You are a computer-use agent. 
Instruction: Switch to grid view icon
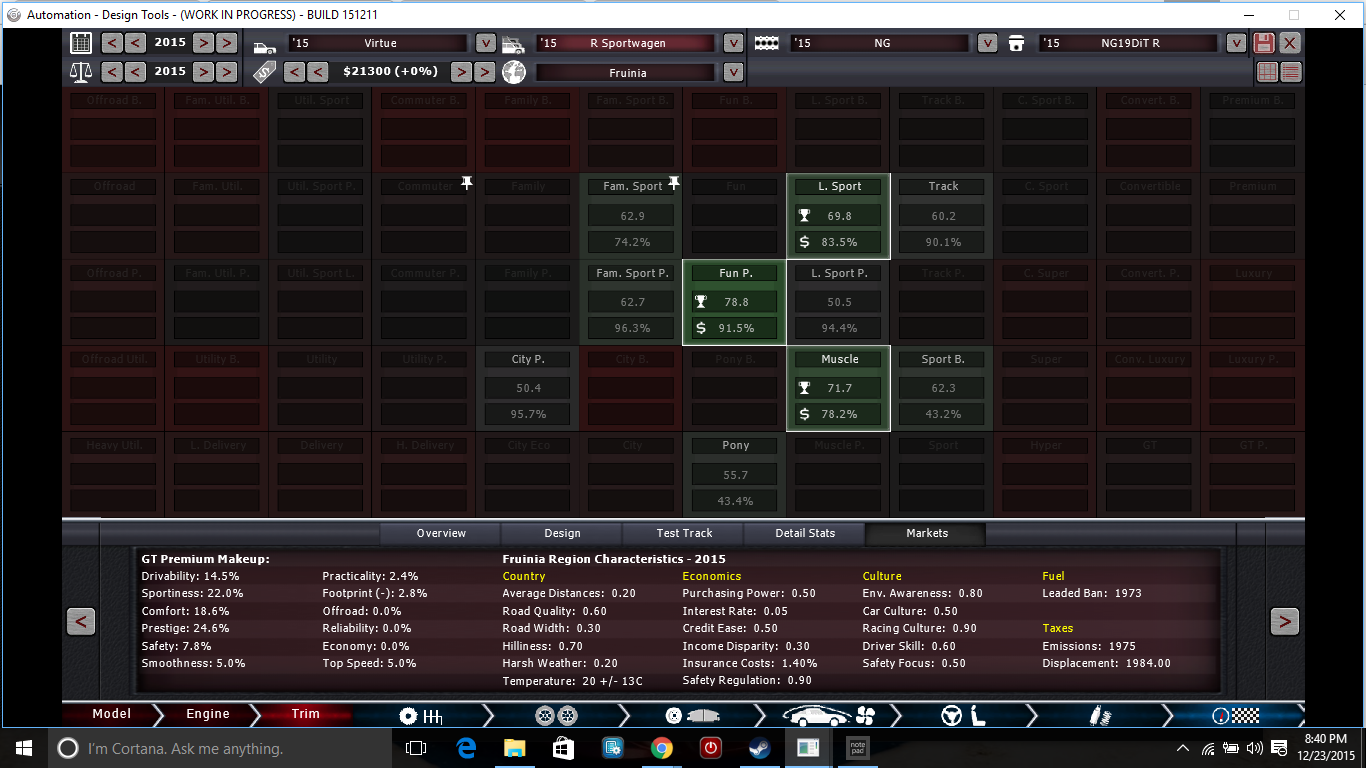(1268, 72)
